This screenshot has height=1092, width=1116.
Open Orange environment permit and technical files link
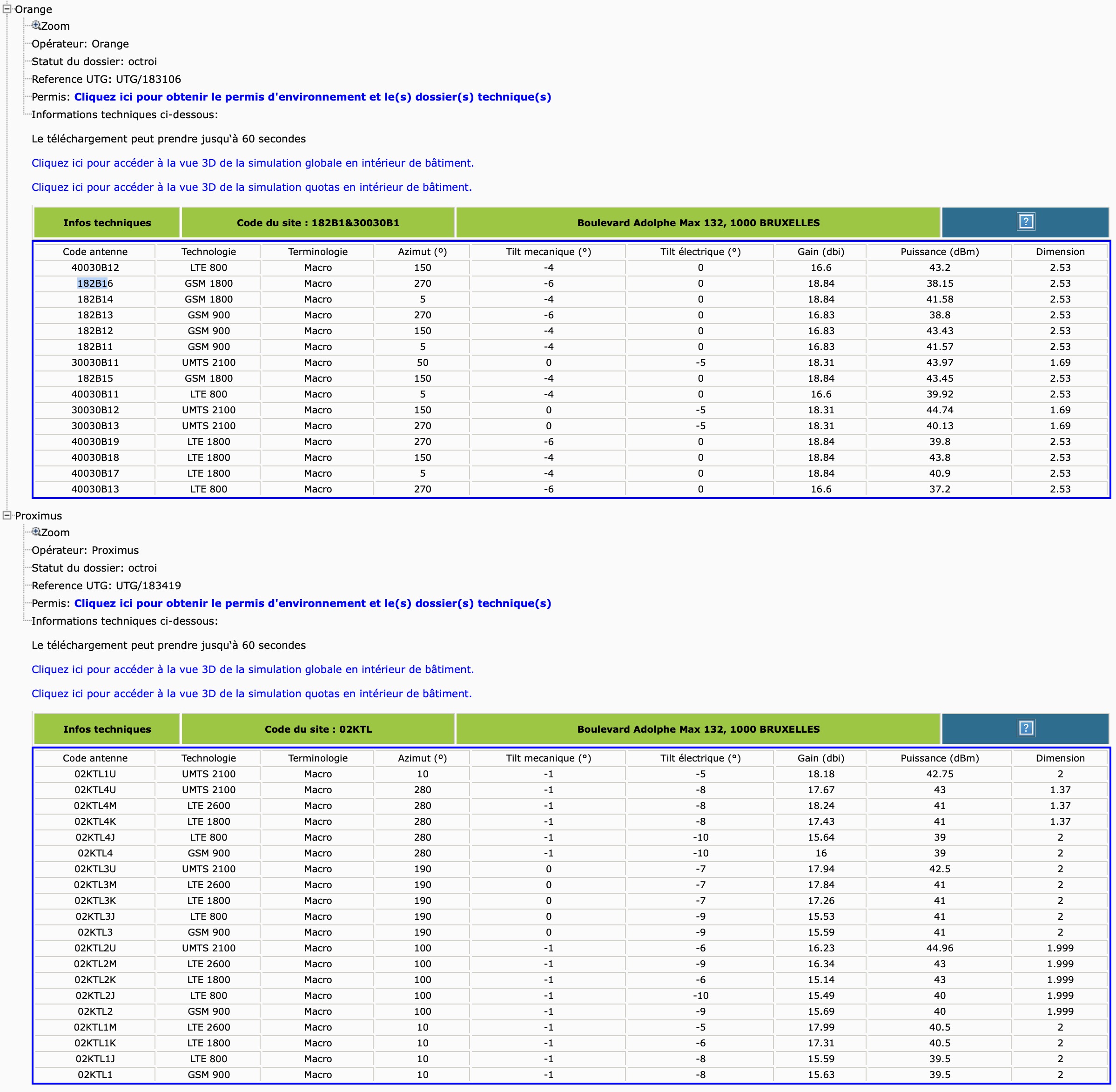pos(313,97)
